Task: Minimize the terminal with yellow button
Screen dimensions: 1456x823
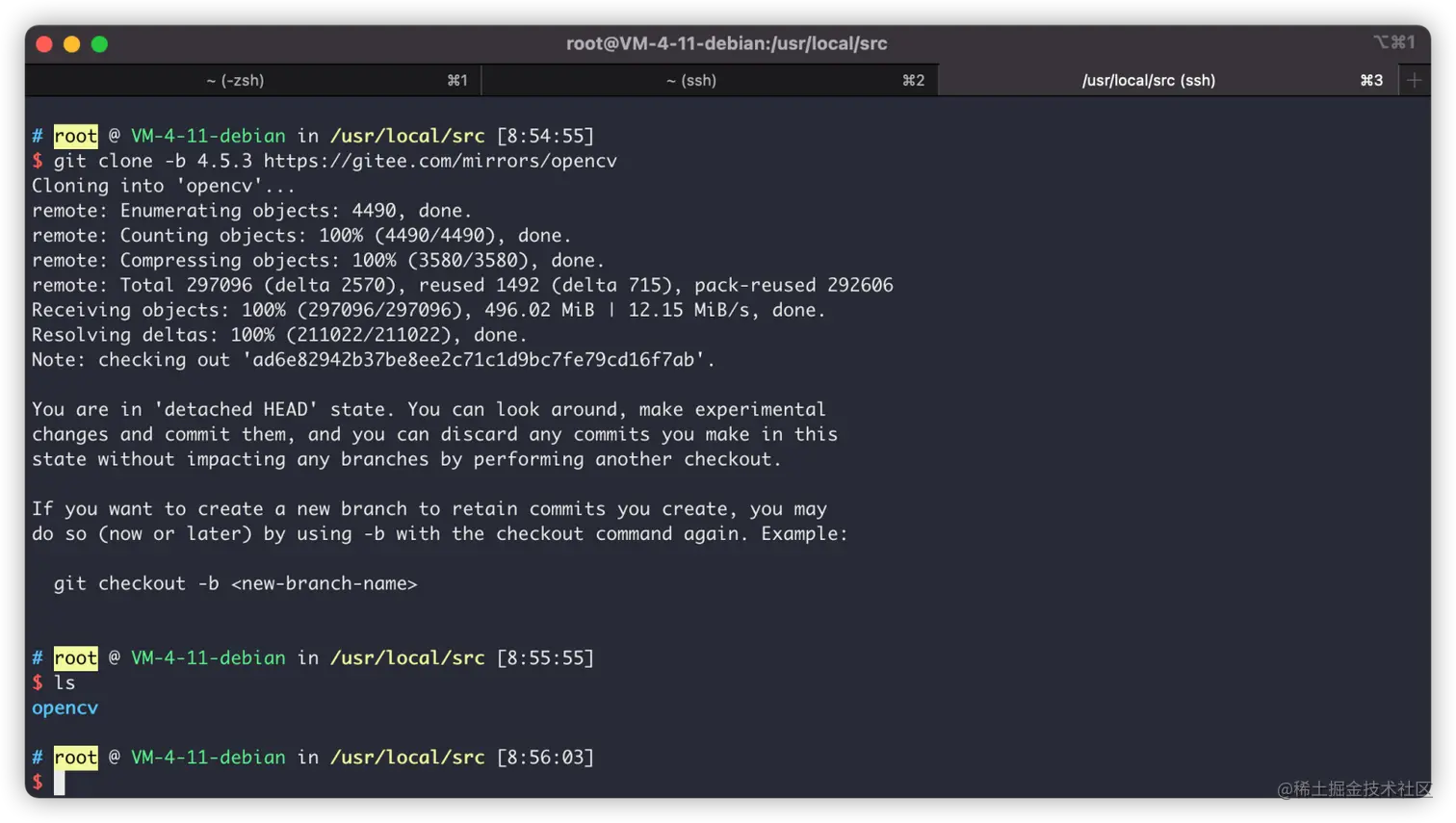Action: pyautogui.click(x=71, y=43)
